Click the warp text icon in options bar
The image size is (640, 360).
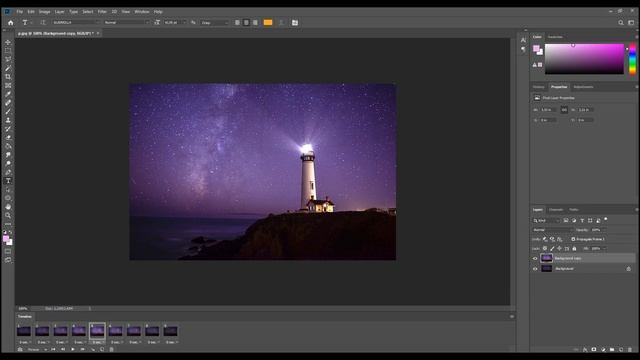281,22
